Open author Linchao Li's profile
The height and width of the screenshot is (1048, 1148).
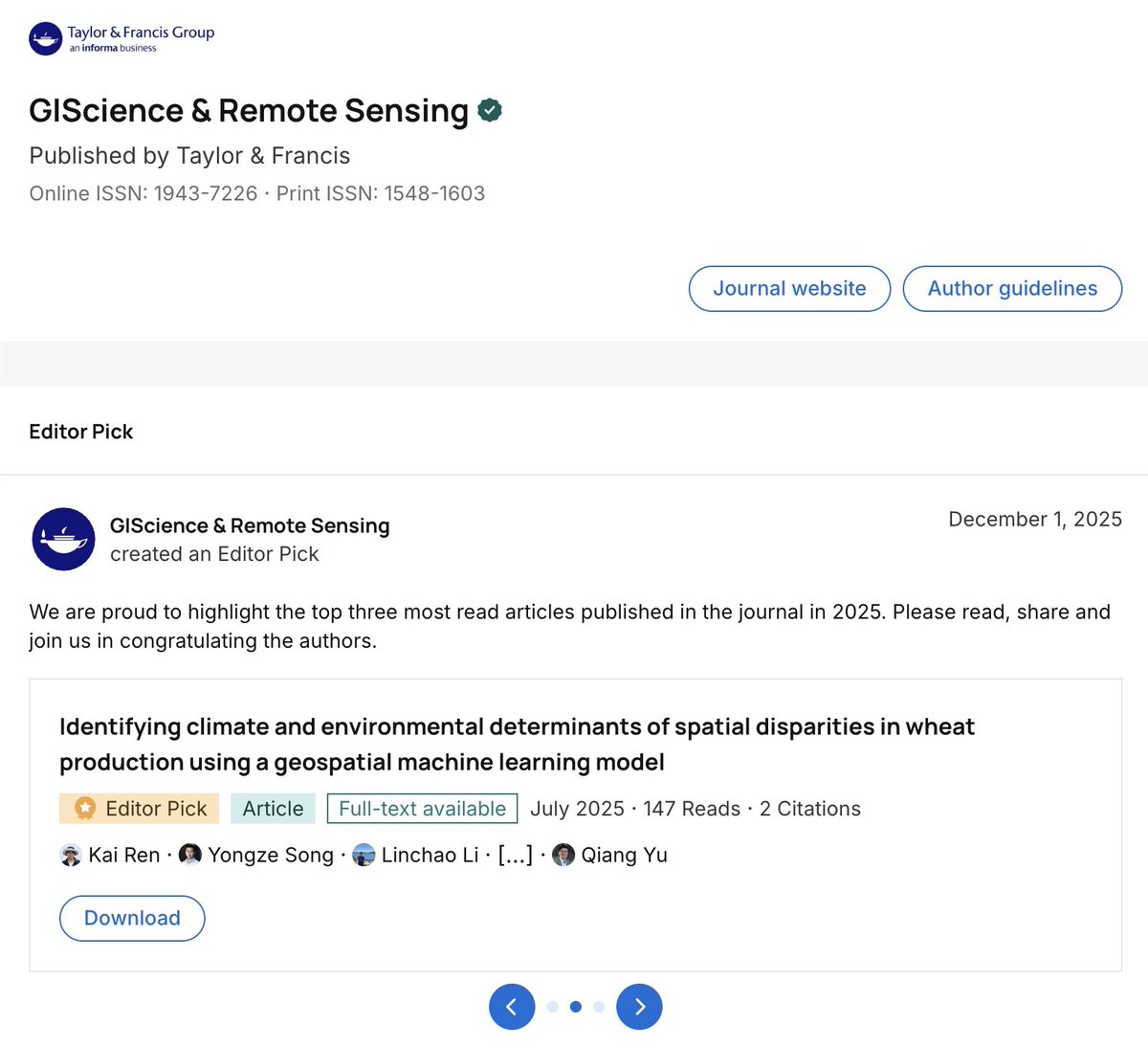(430, 855)
